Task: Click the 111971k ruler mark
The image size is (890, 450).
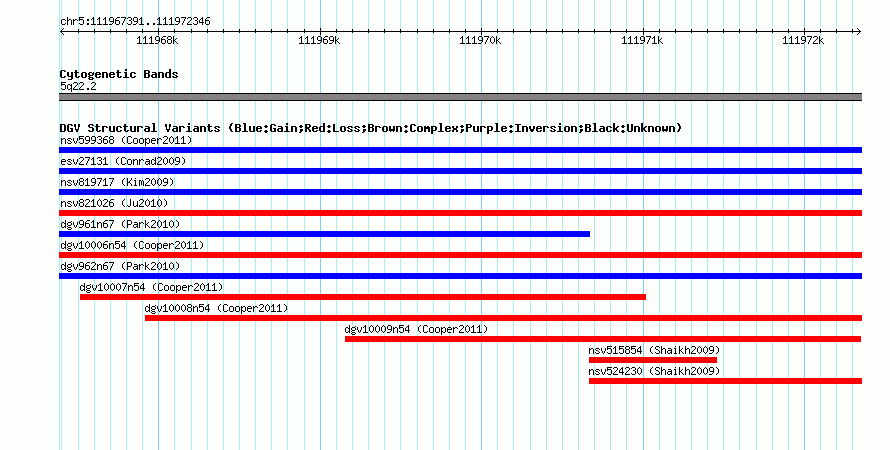Action: click(642, 40)
